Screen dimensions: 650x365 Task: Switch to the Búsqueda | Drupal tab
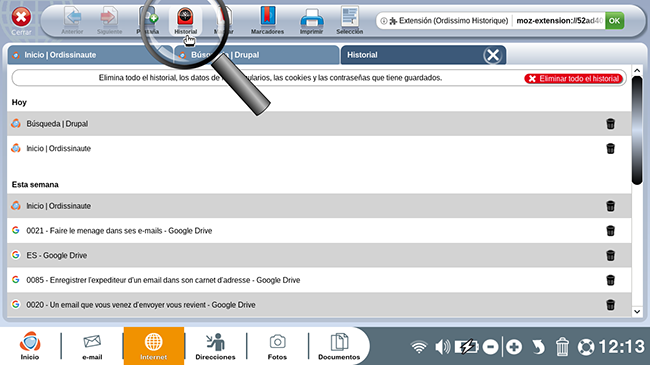[256, 55]
